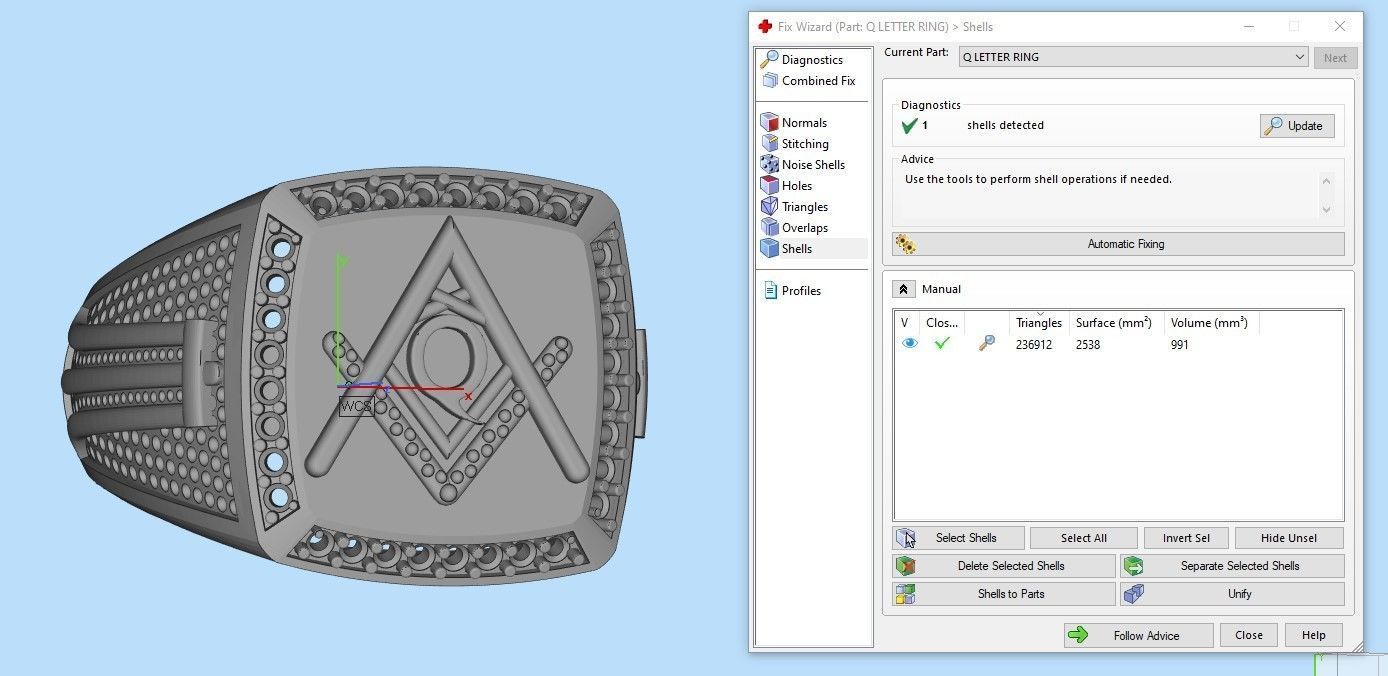Activate the Select Shells tool
1388x676 pixels.
958,538
